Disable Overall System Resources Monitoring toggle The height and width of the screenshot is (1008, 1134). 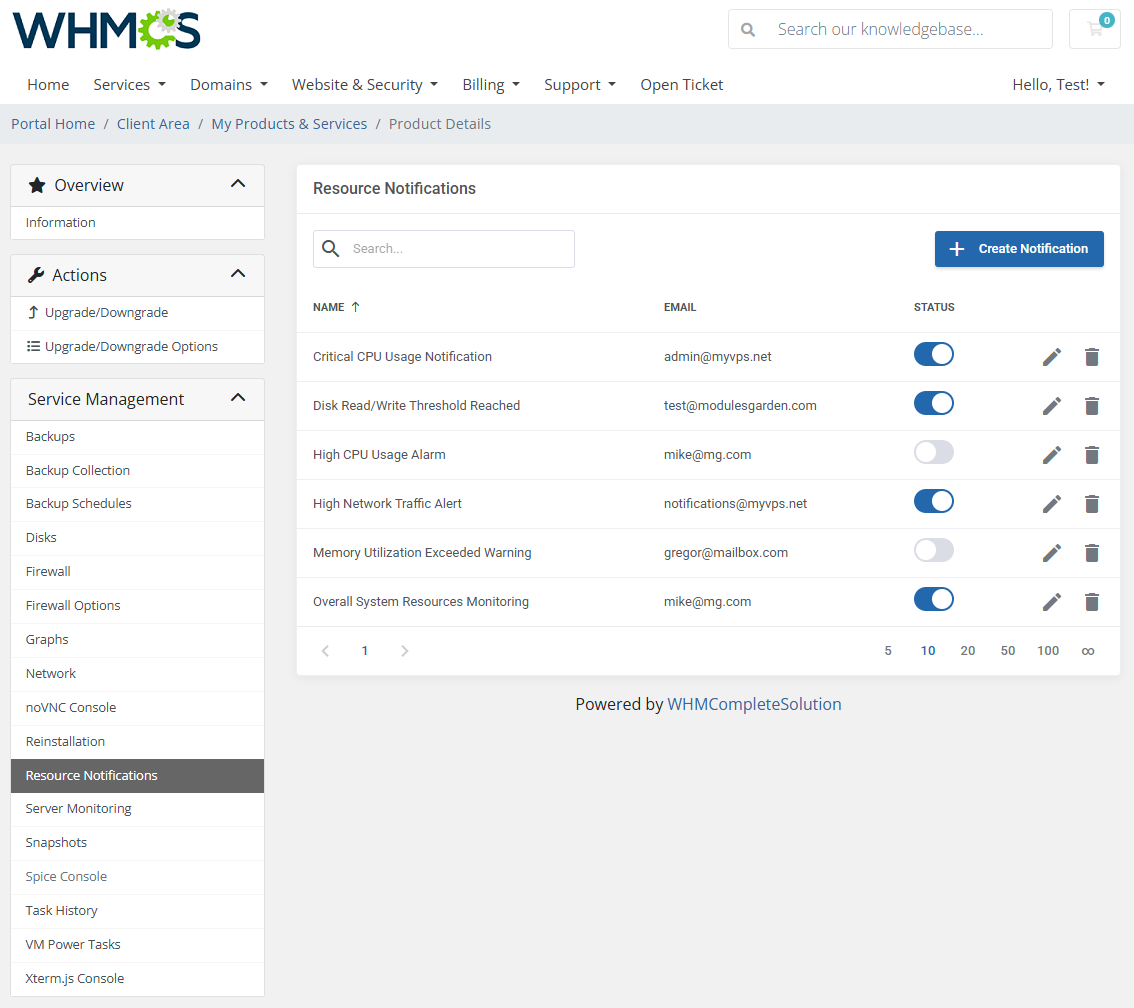click(934, 599)
